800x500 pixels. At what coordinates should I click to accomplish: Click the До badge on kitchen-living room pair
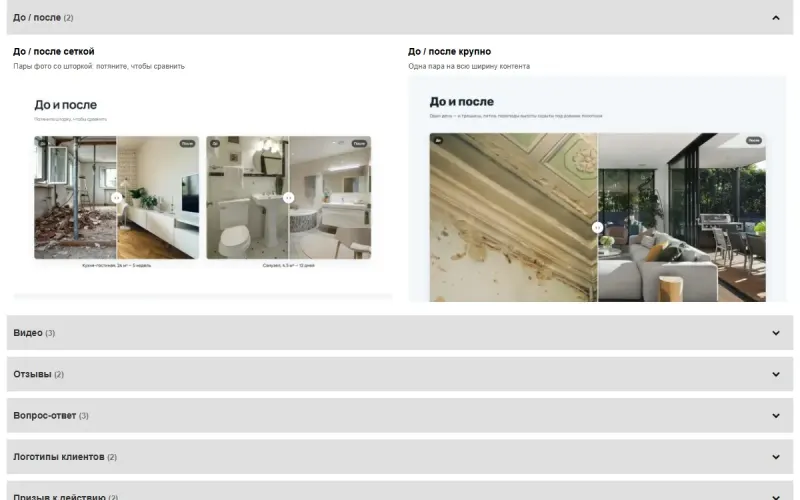[43, 143]
